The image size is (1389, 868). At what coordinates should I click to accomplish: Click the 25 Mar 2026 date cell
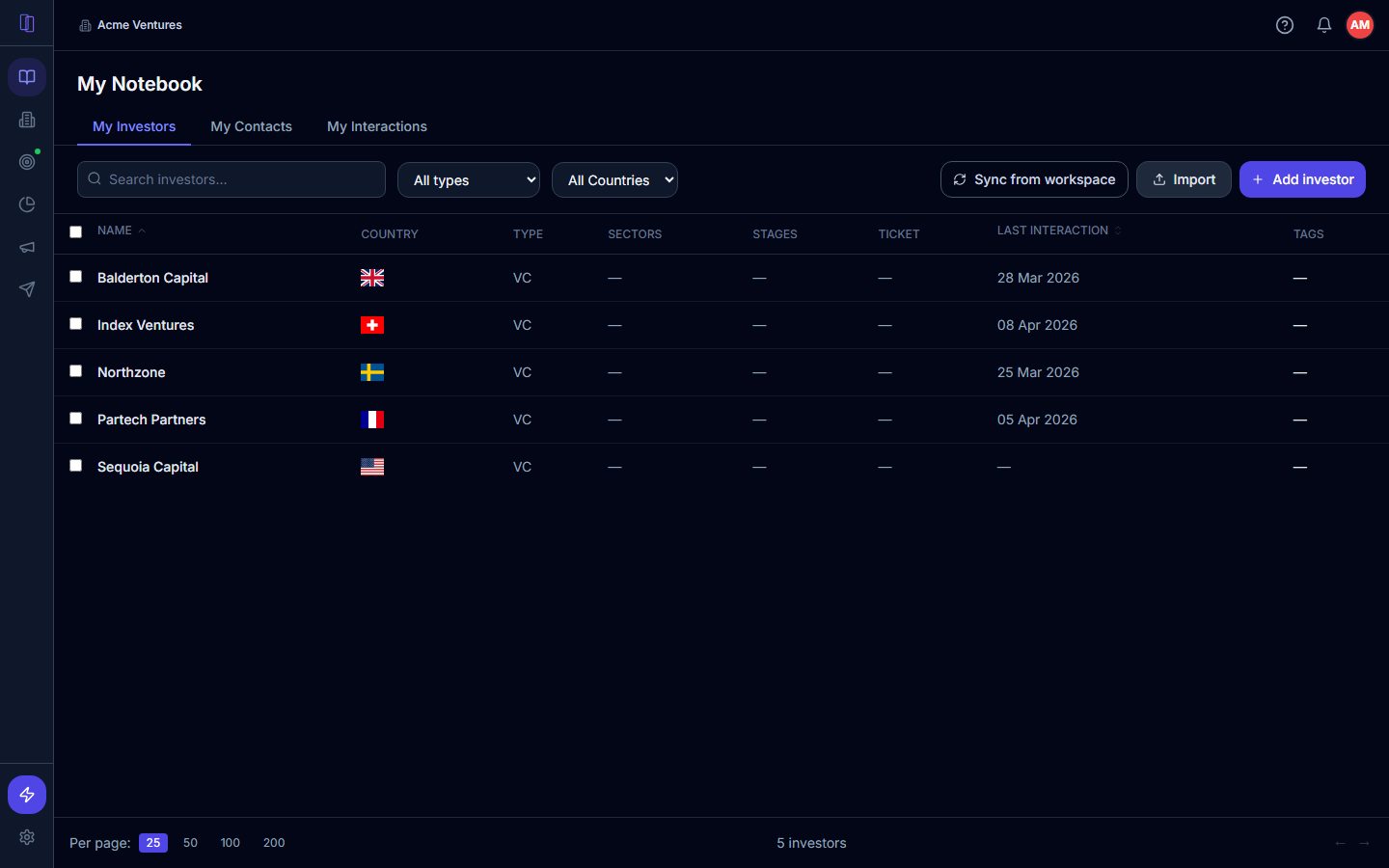click(x=1038, y=372)
